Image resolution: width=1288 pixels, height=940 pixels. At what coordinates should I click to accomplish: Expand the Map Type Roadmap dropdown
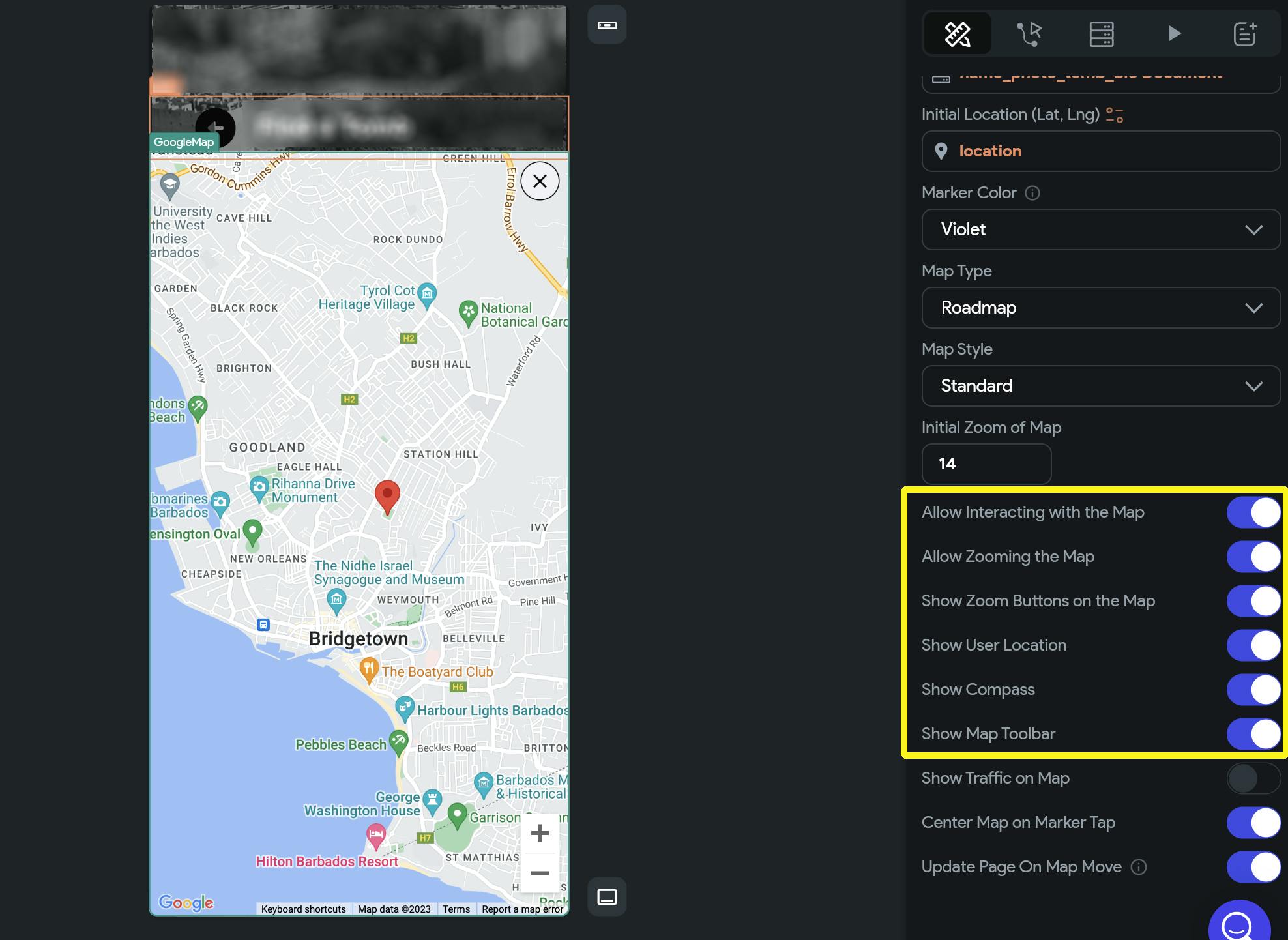[x=1100, y=308]
